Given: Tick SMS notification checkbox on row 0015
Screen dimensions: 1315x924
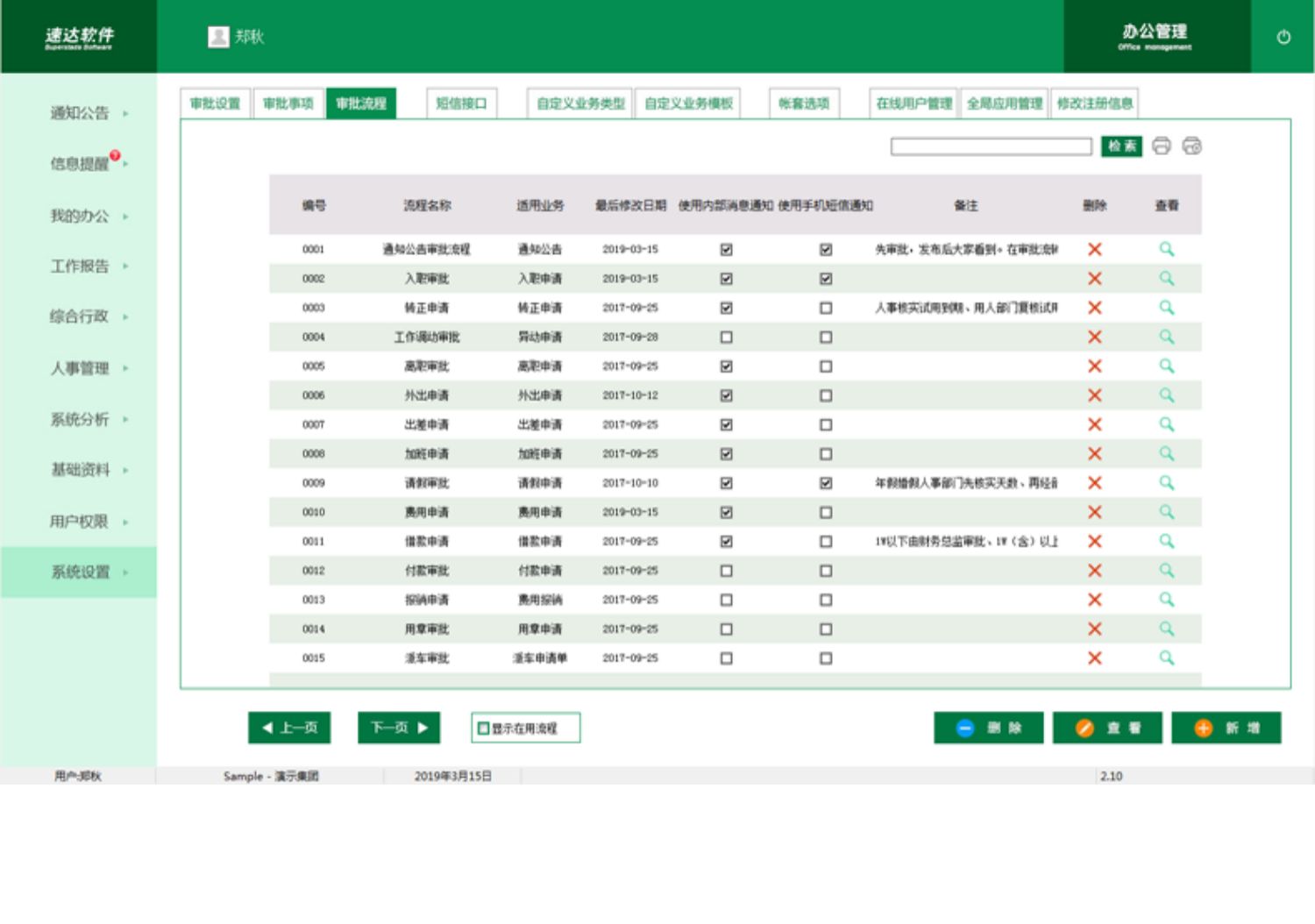Looking at the screenshot, I should pos(826,658).
